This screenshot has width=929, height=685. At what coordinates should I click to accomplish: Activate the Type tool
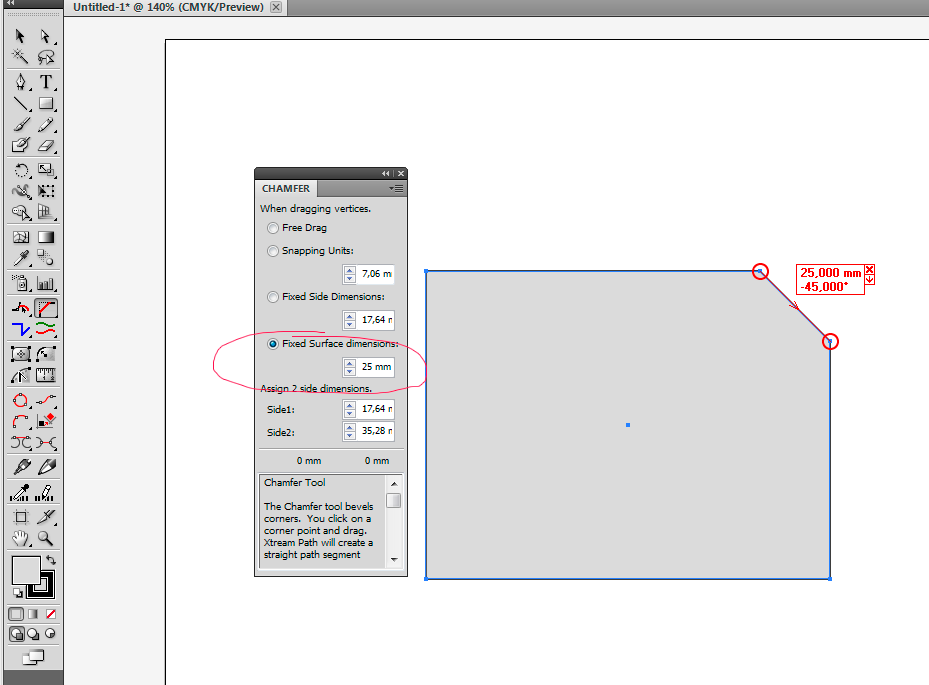pyautogui.click(x=46, y=82)
